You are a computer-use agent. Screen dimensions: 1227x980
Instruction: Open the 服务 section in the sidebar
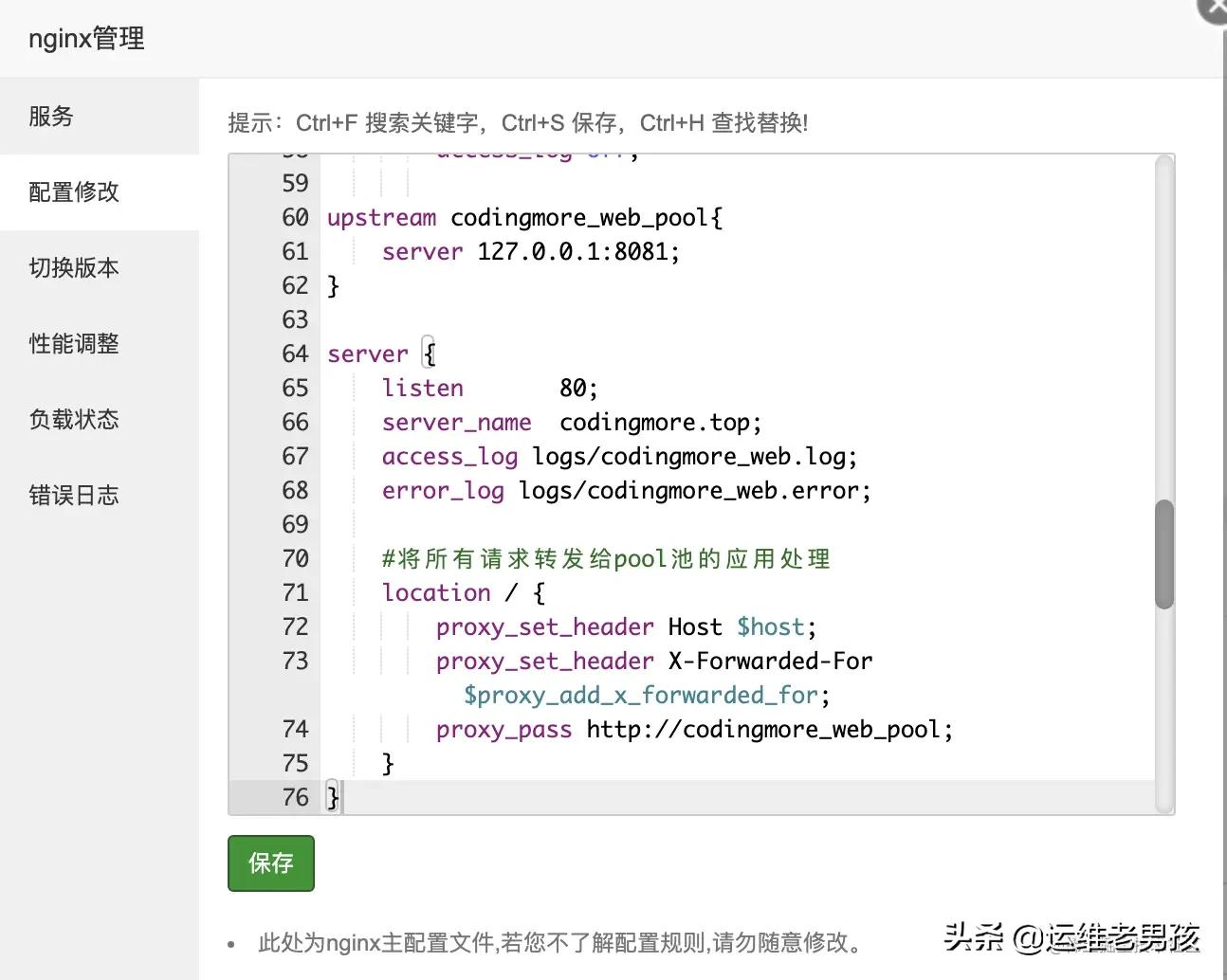(x=50, y=116)
